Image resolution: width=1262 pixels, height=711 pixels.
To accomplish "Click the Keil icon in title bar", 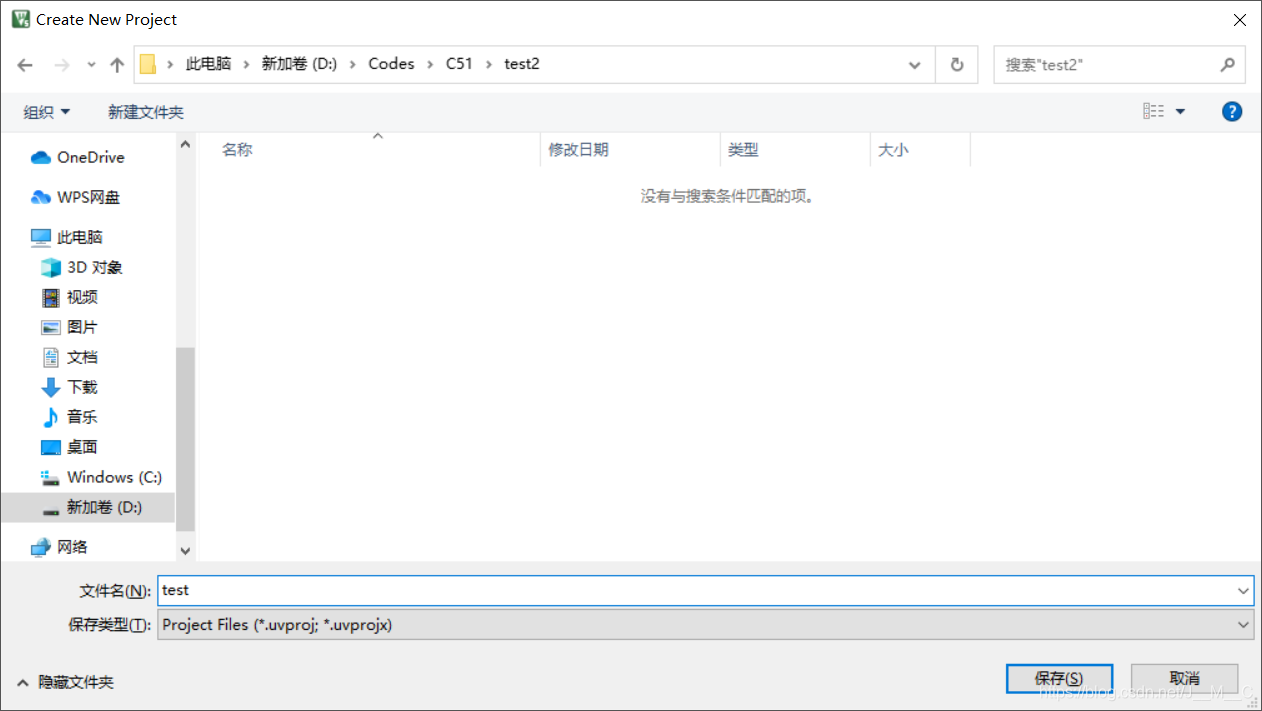I will [x=20, y=19].
